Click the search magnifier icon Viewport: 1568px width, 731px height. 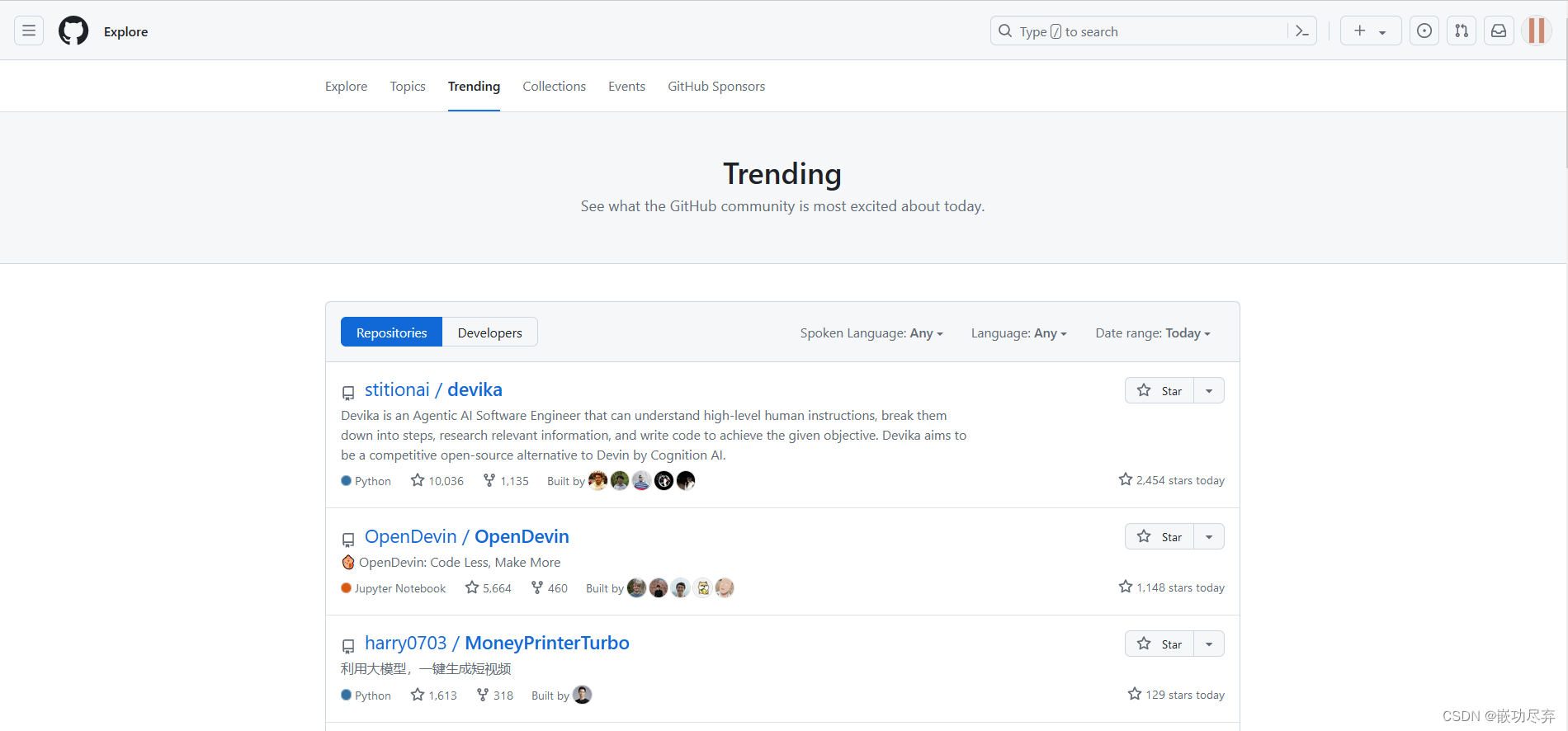1005,31
